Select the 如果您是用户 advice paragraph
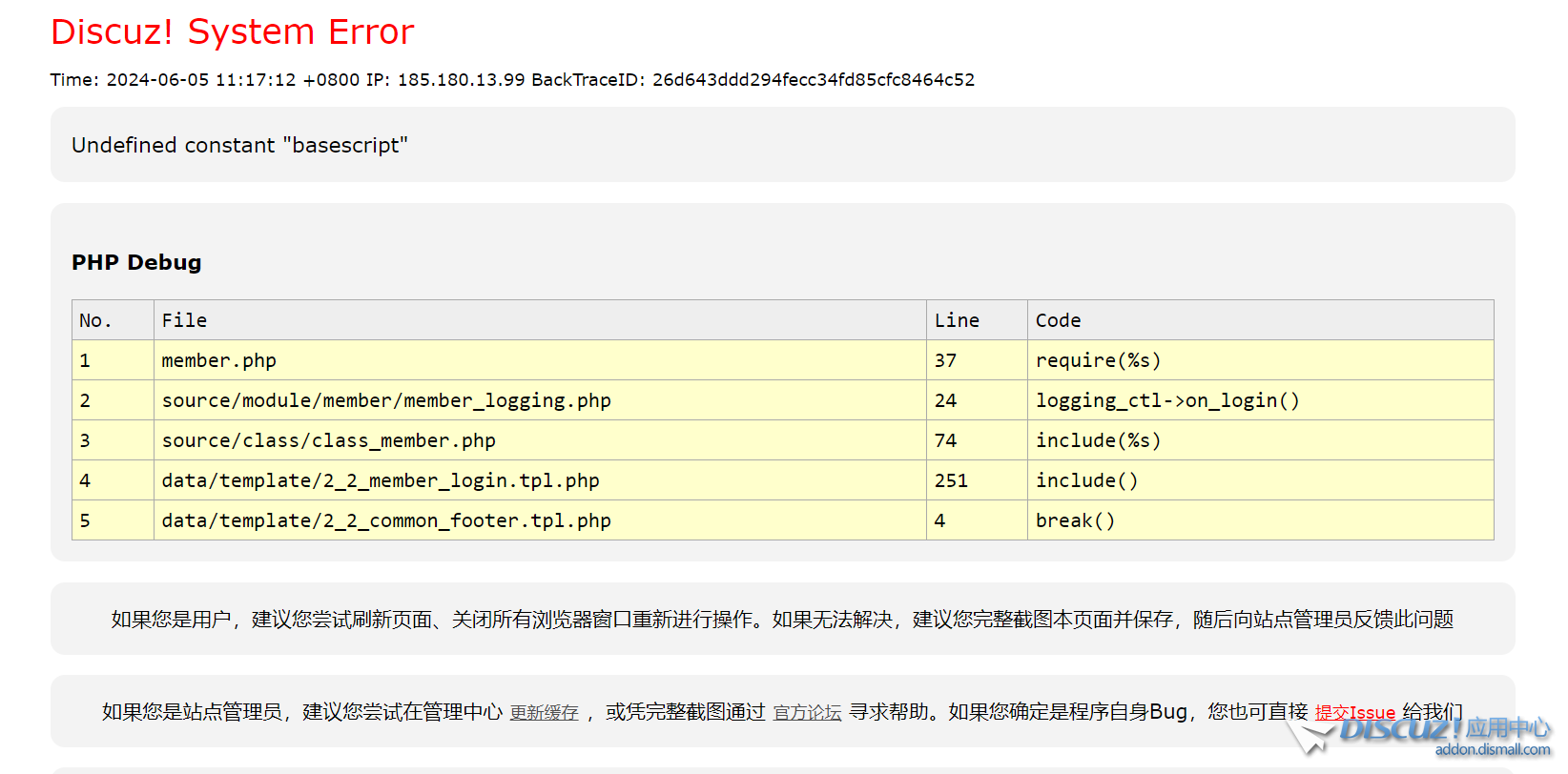Image resolution: width=1568 pixels, height=774 pixels. pos(782,620)
